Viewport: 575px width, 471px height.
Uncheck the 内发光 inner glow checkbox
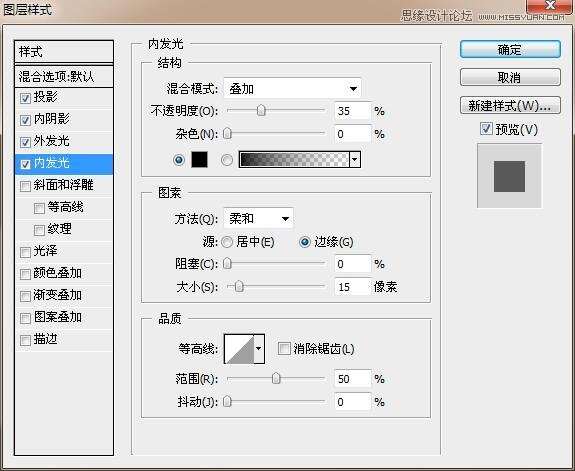(25, 164)
